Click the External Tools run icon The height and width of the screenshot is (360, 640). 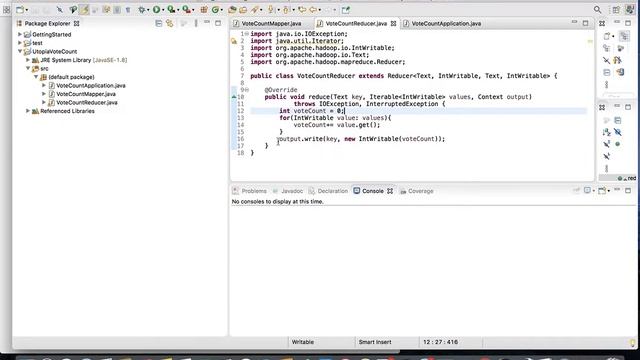(x=186, y=10)
